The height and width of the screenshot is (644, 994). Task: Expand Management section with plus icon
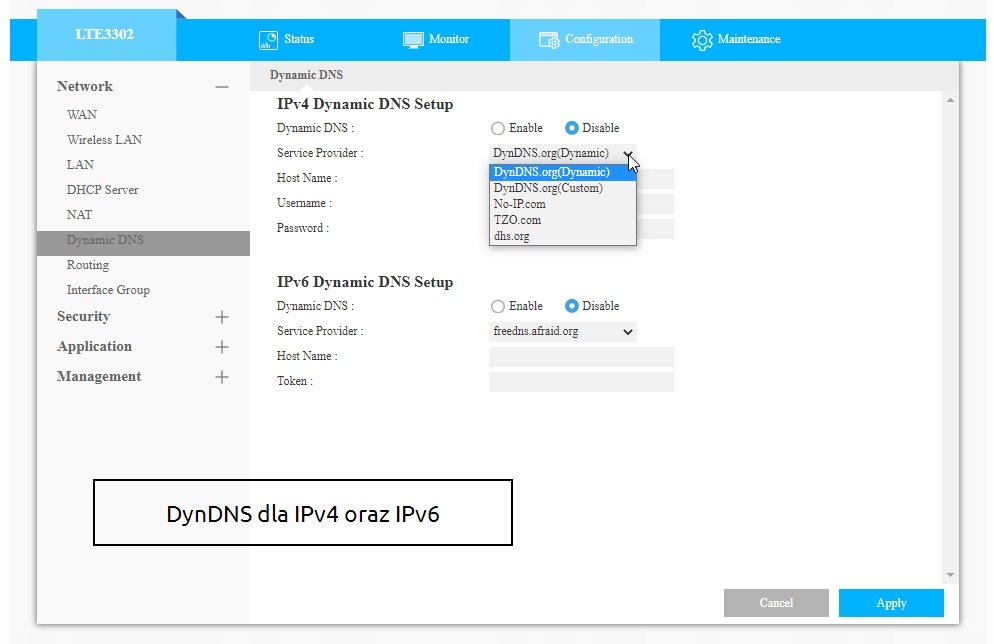[x=222, y=377]
